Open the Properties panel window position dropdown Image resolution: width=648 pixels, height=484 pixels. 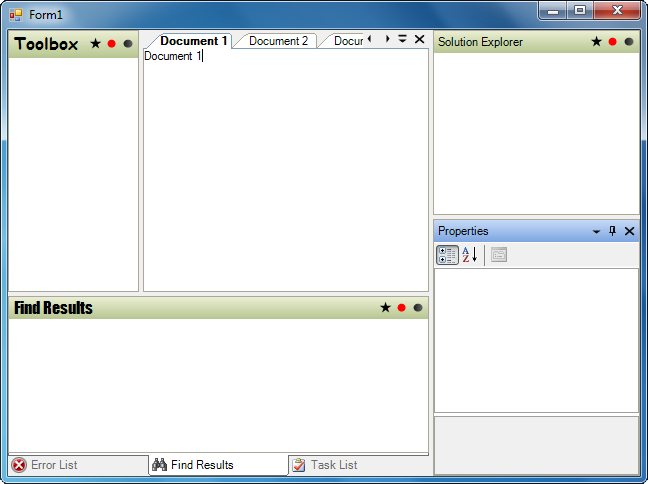pyautogui.click(x=597, y=231)
